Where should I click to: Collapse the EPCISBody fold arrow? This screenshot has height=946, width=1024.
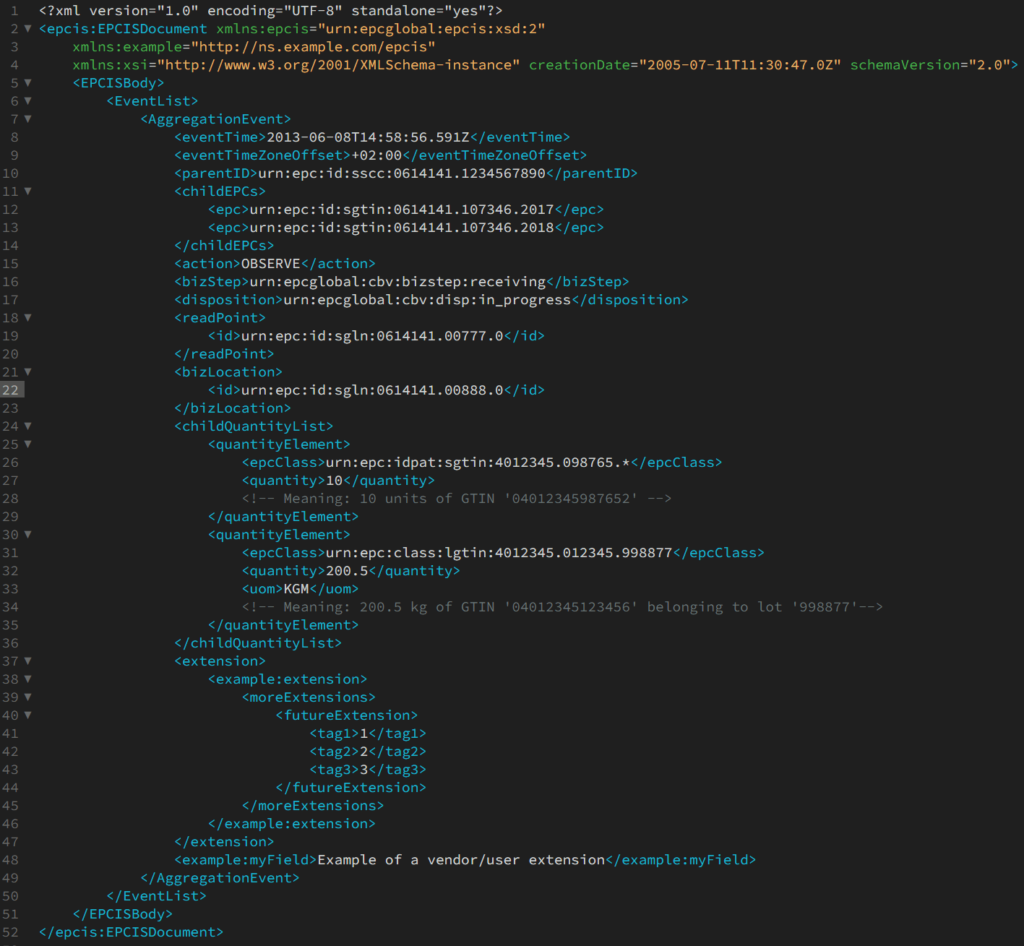pyautogui.click(x=28, y=83)
